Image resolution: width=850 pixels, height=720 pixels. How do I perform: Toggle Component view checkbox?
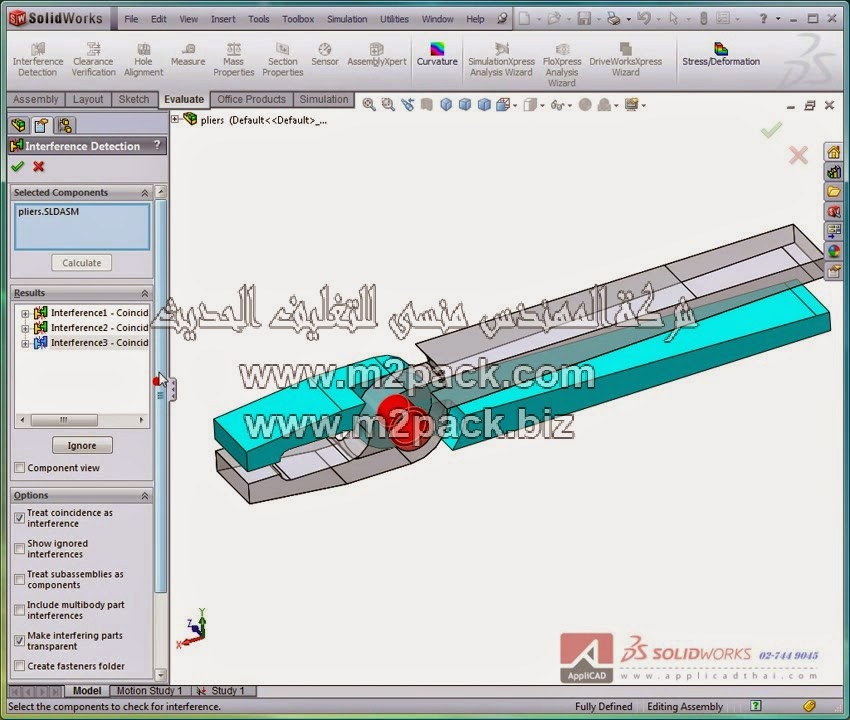20,467
